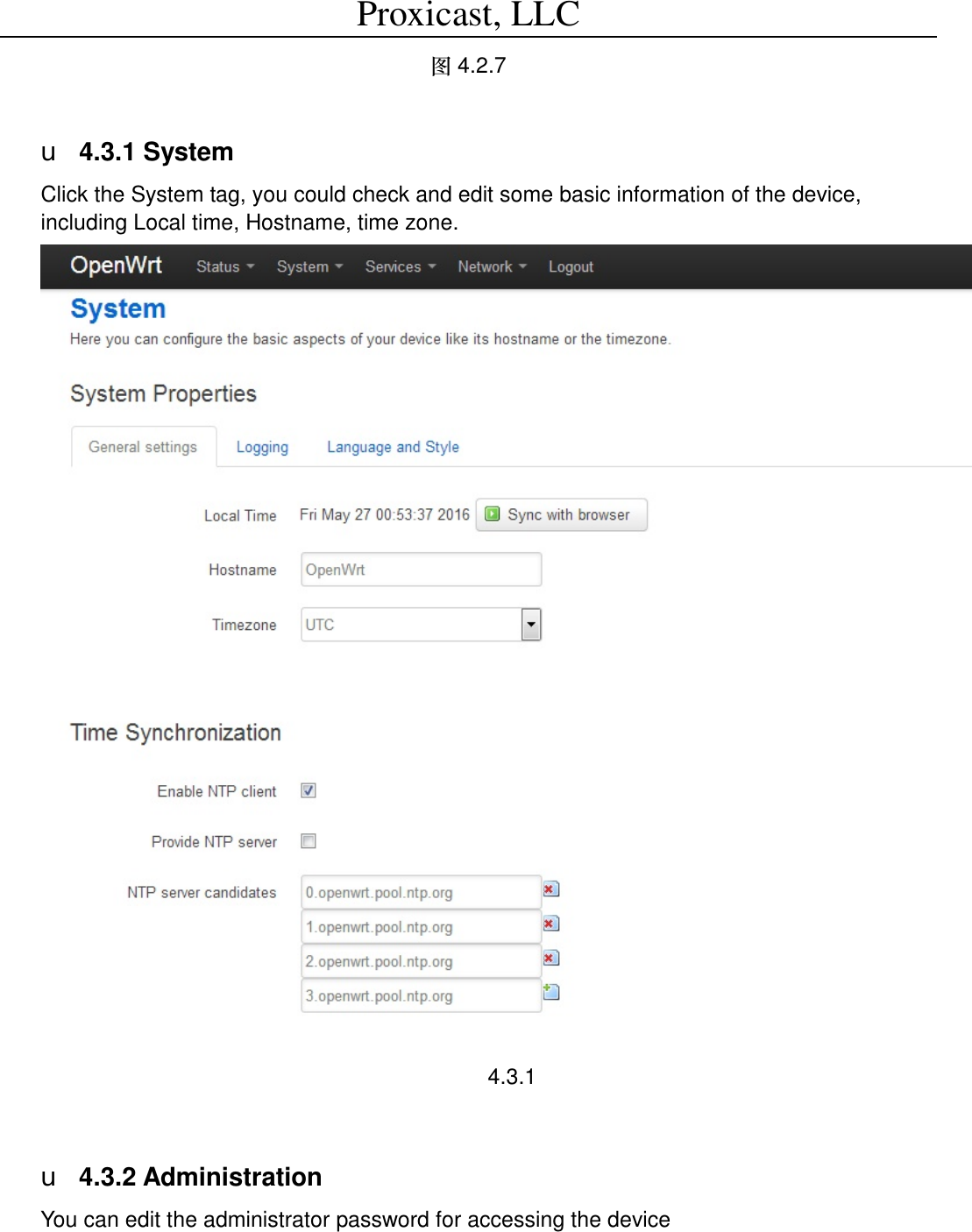Expand the Services menu chevron
Screen dimensions: 972x1232
(x=432, y=266)
